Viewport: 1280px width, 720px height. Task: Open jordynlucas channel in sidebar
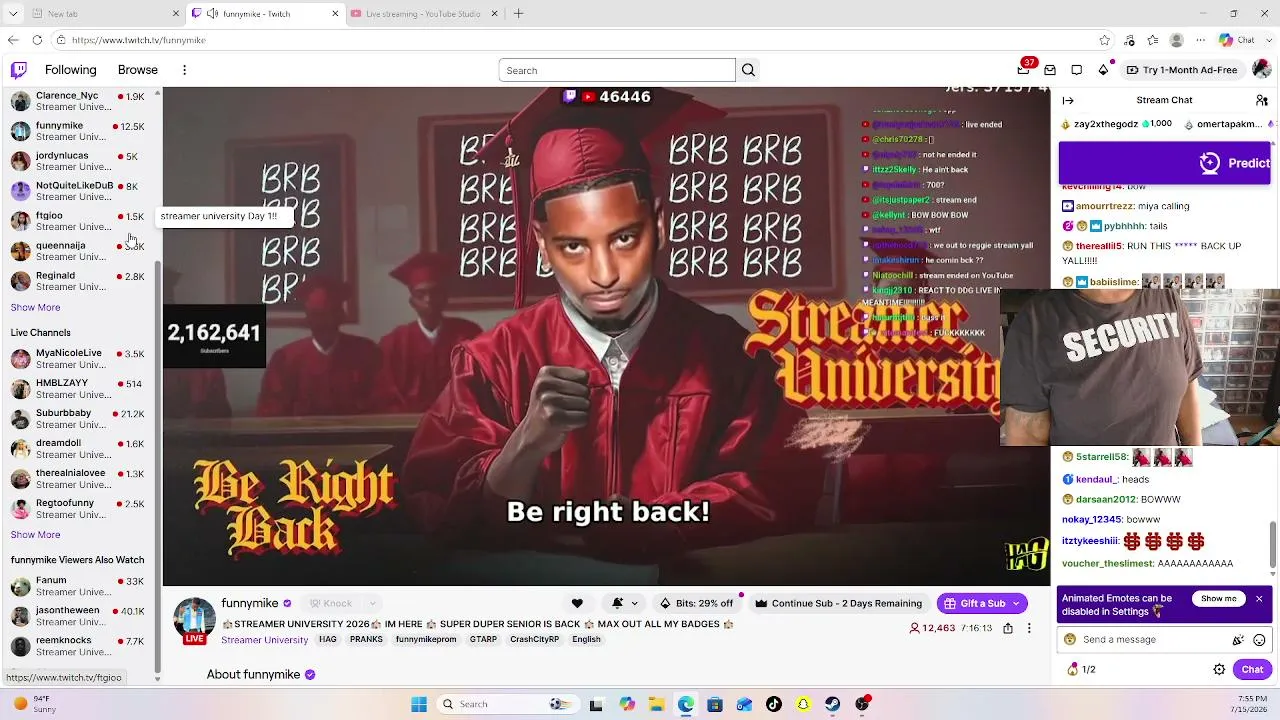point(78,162)
